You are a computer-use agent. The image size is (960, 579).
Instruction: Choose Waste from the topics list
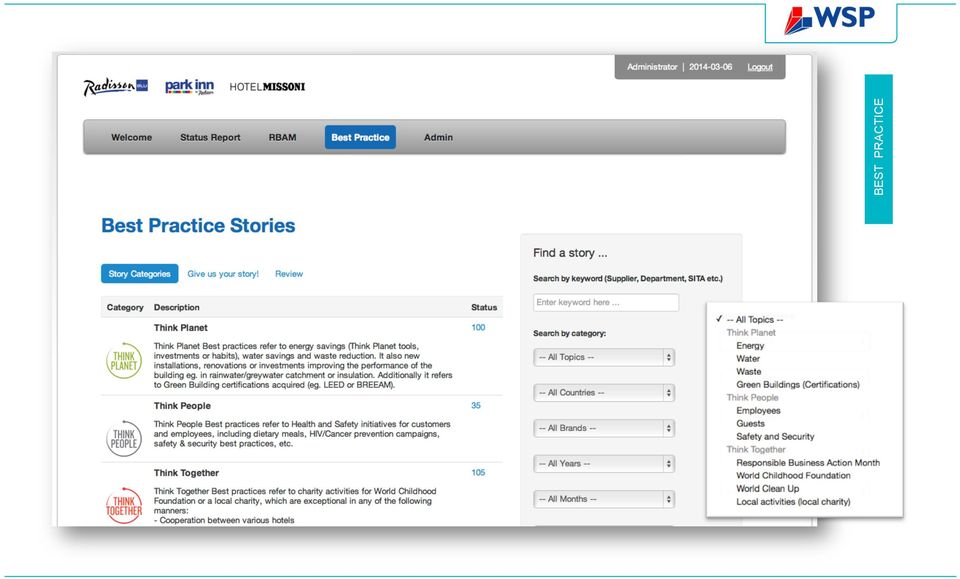pyautogui.click(x=749, y=372)
